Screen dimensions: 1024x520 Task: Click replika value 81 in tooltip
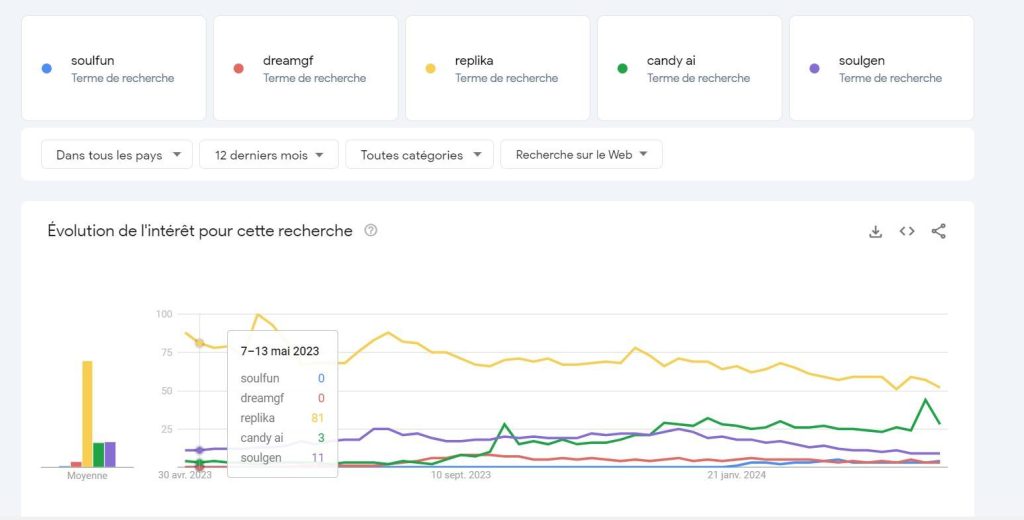317,418
